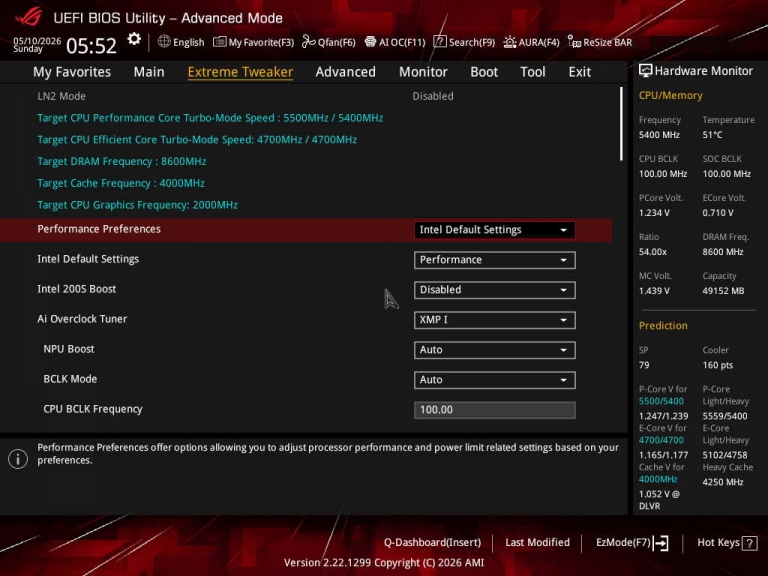Expand the NPU Boost dropdown
The height and width of the screenshot is (576, 768).
(494, 350)
